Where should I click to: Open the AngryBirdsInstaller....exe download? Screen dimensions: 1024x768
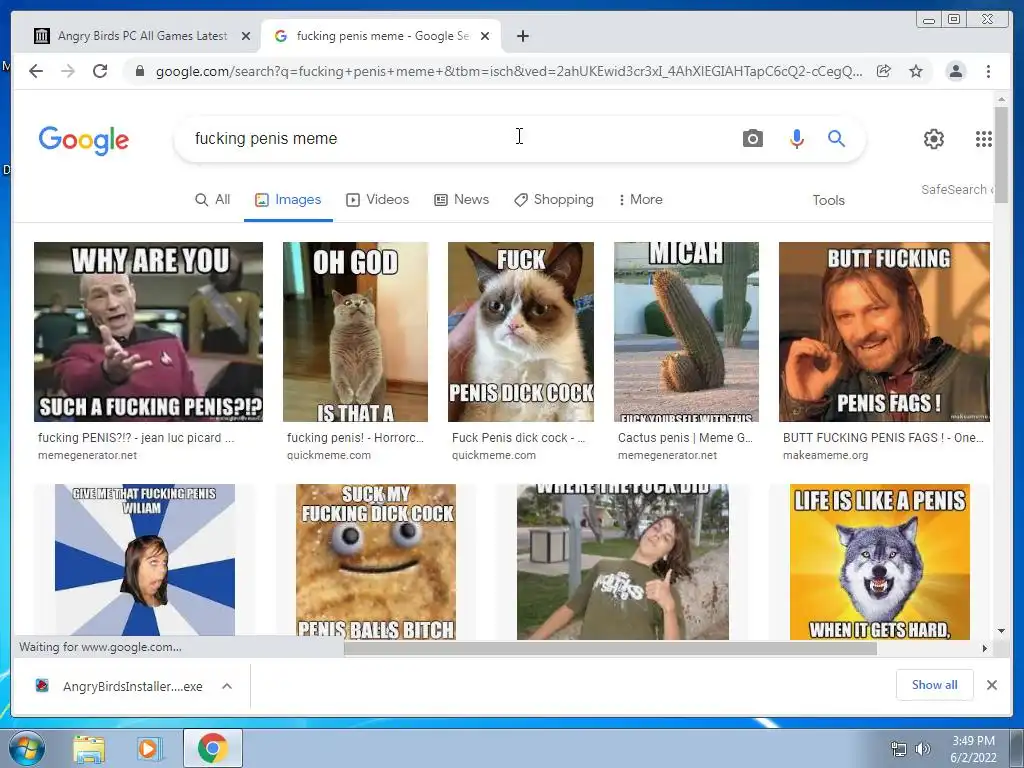click(133, 686)
